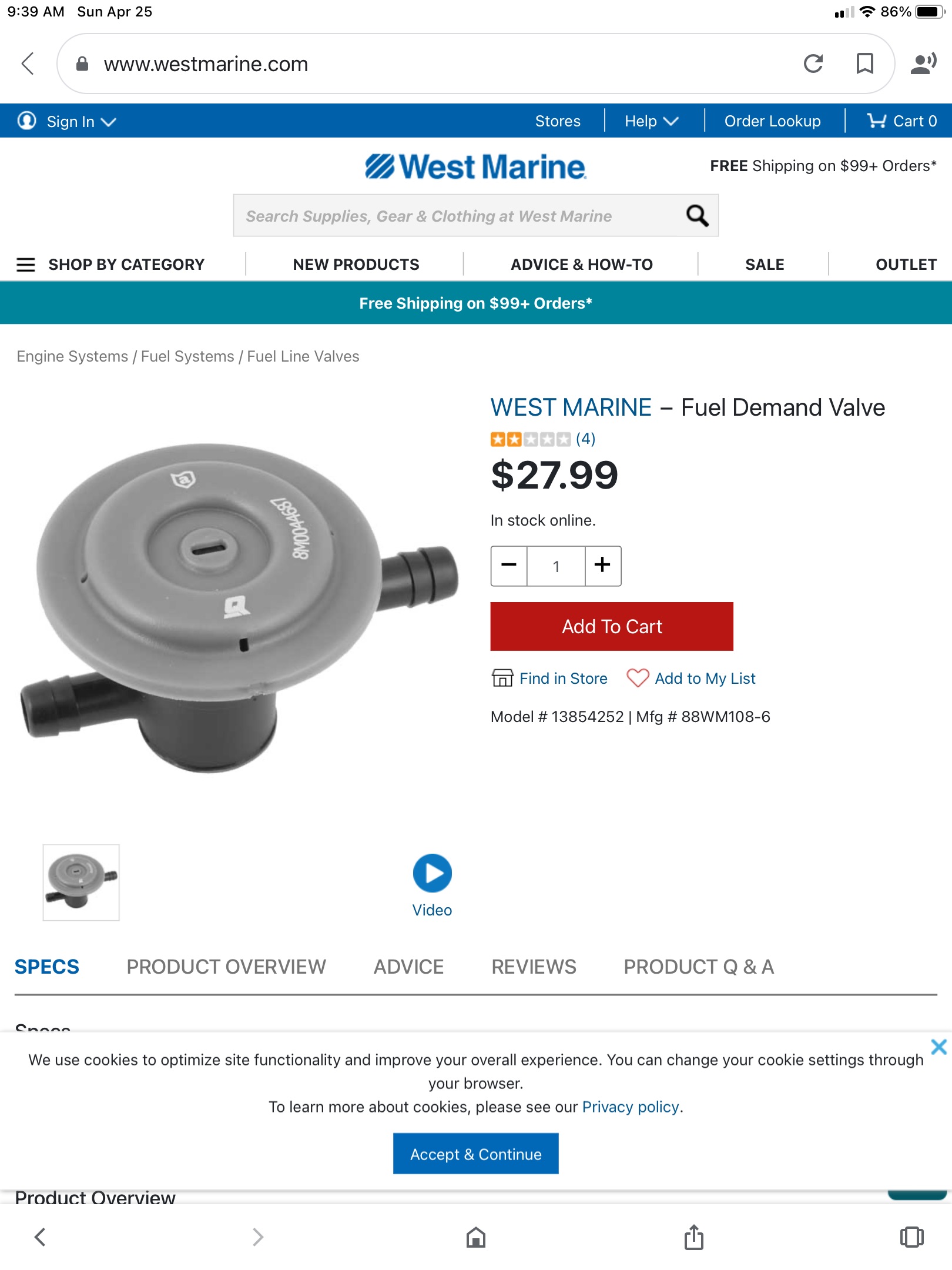
Task: Switch to the Product Overview tab
Action: point(226,967)
